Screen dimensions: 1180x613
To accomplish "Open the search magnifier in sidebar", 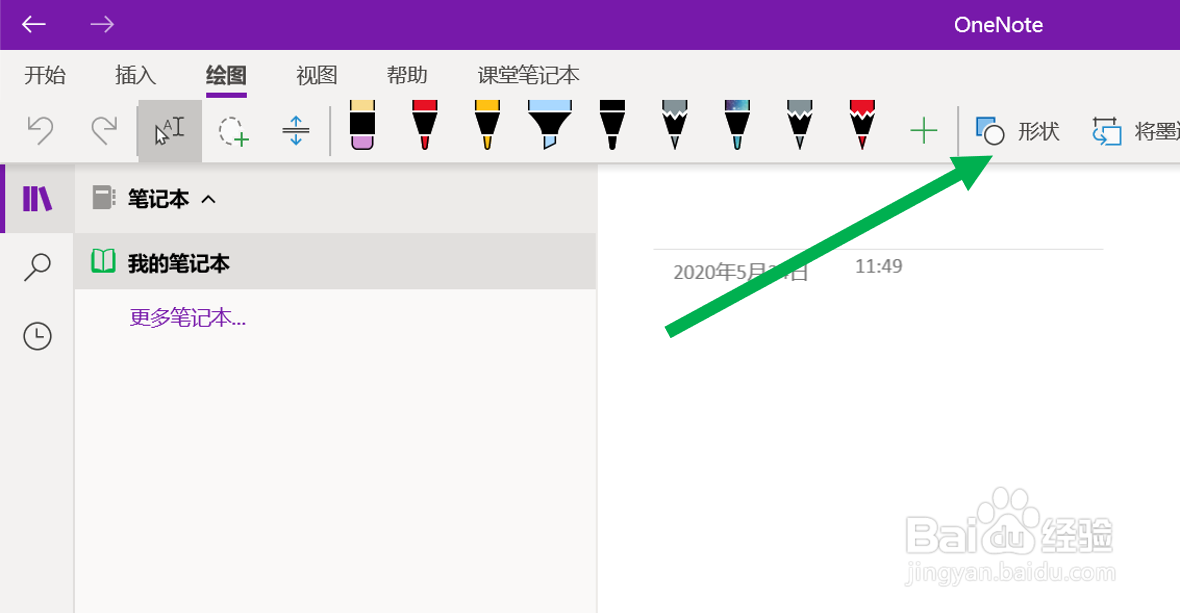I will [37, 266].
